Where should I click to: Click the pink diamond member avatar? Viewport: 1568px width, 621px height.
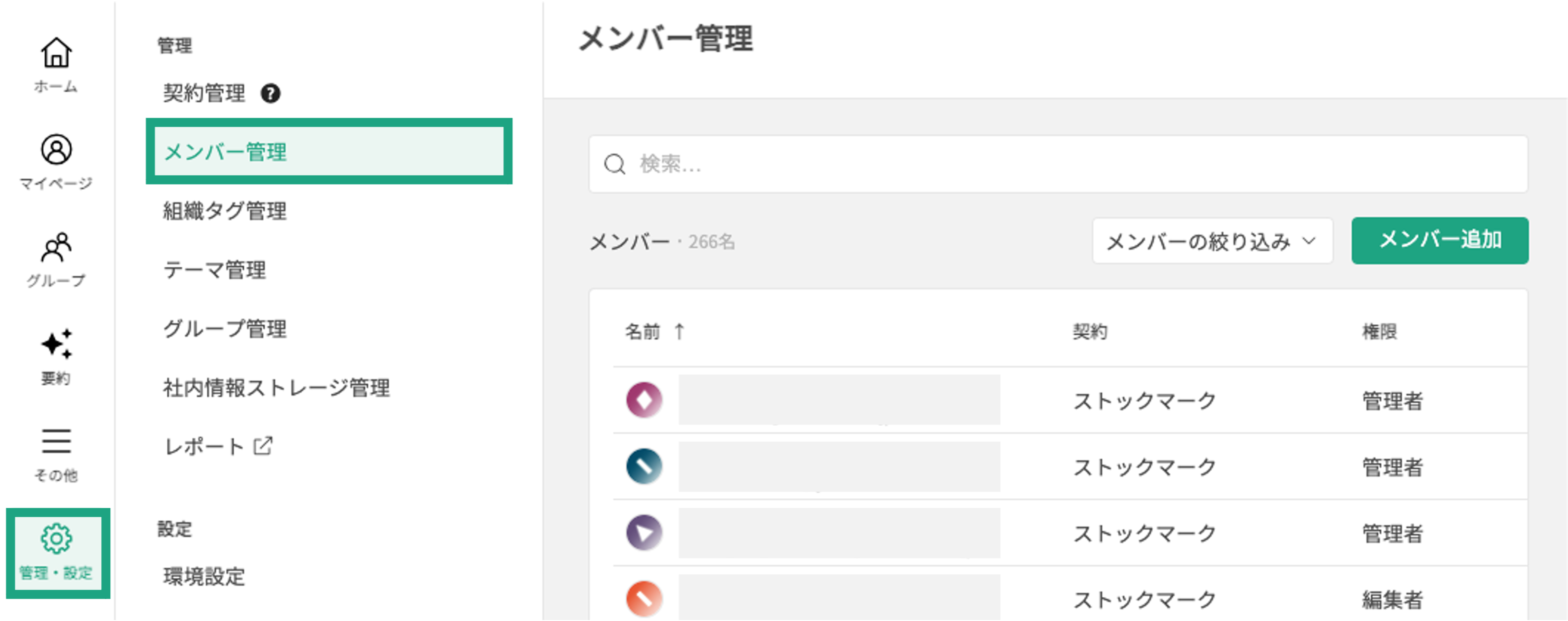[644, 400]
